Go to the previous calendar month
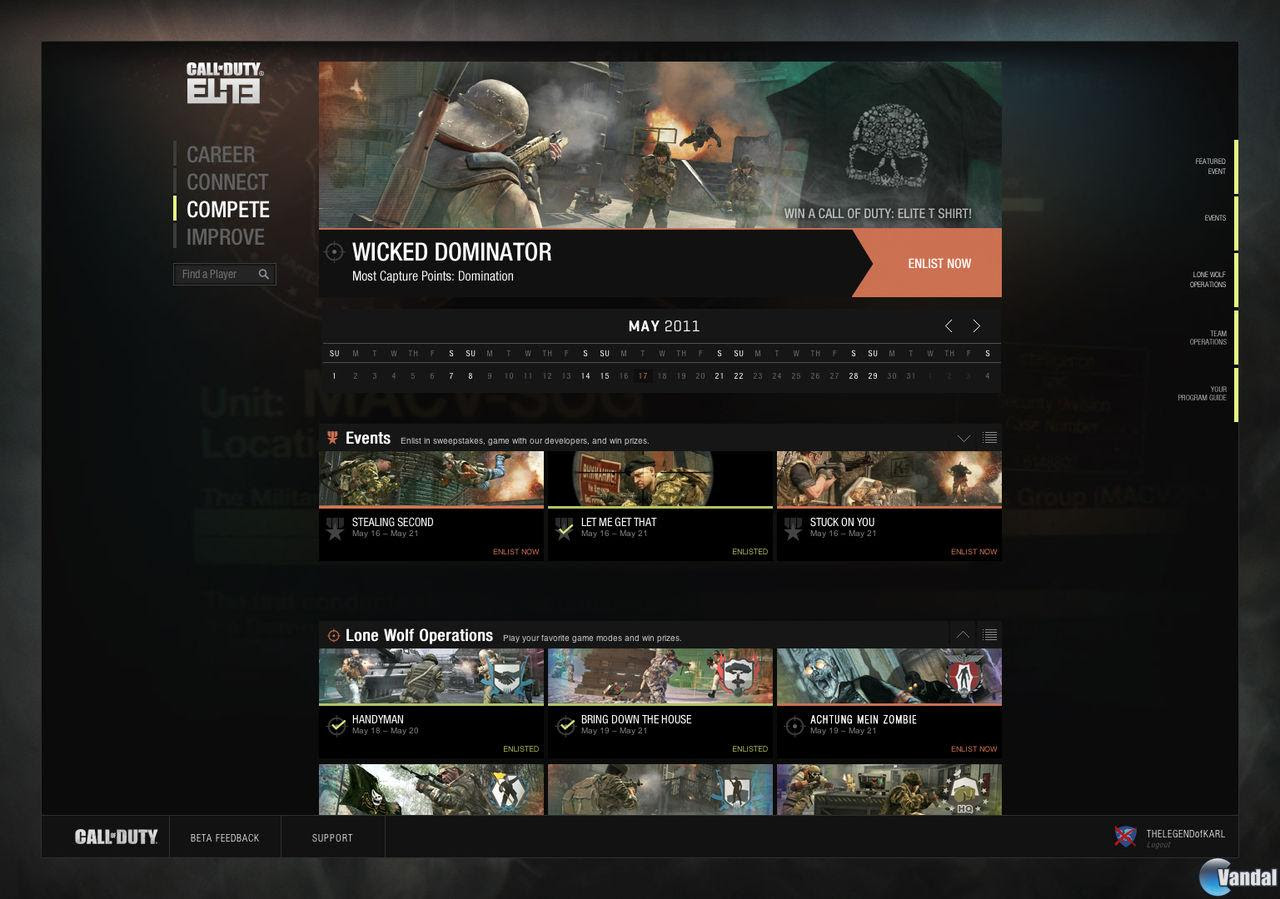The height and width of the screenshot is (899, 1280). [x=949, y=326]
